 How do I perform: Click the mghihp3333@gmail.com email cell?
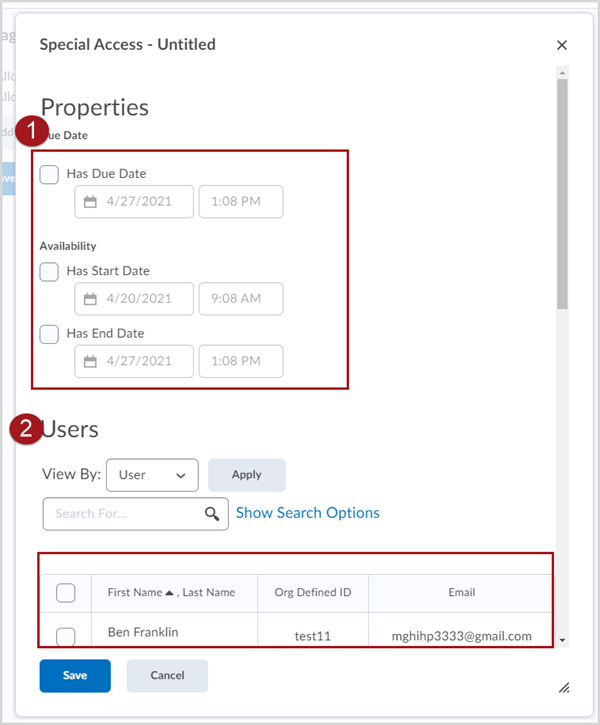coord(462,636)
